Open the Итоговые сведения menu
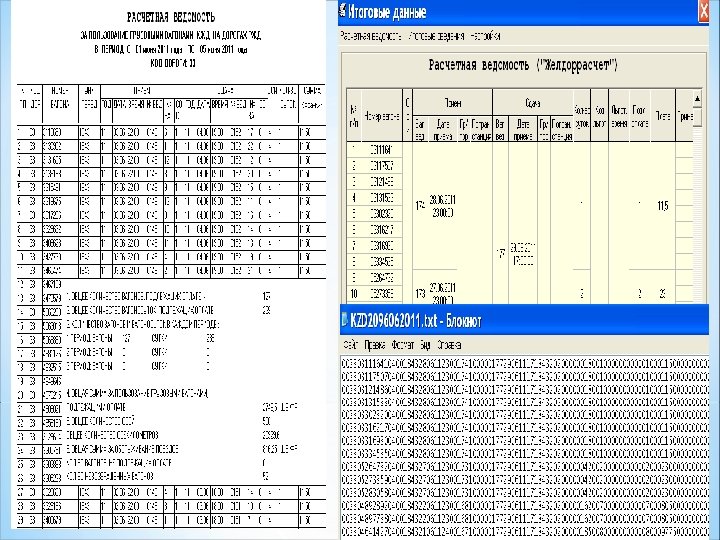The height and width of the screenshot is (540, 720). coord(436,36)
